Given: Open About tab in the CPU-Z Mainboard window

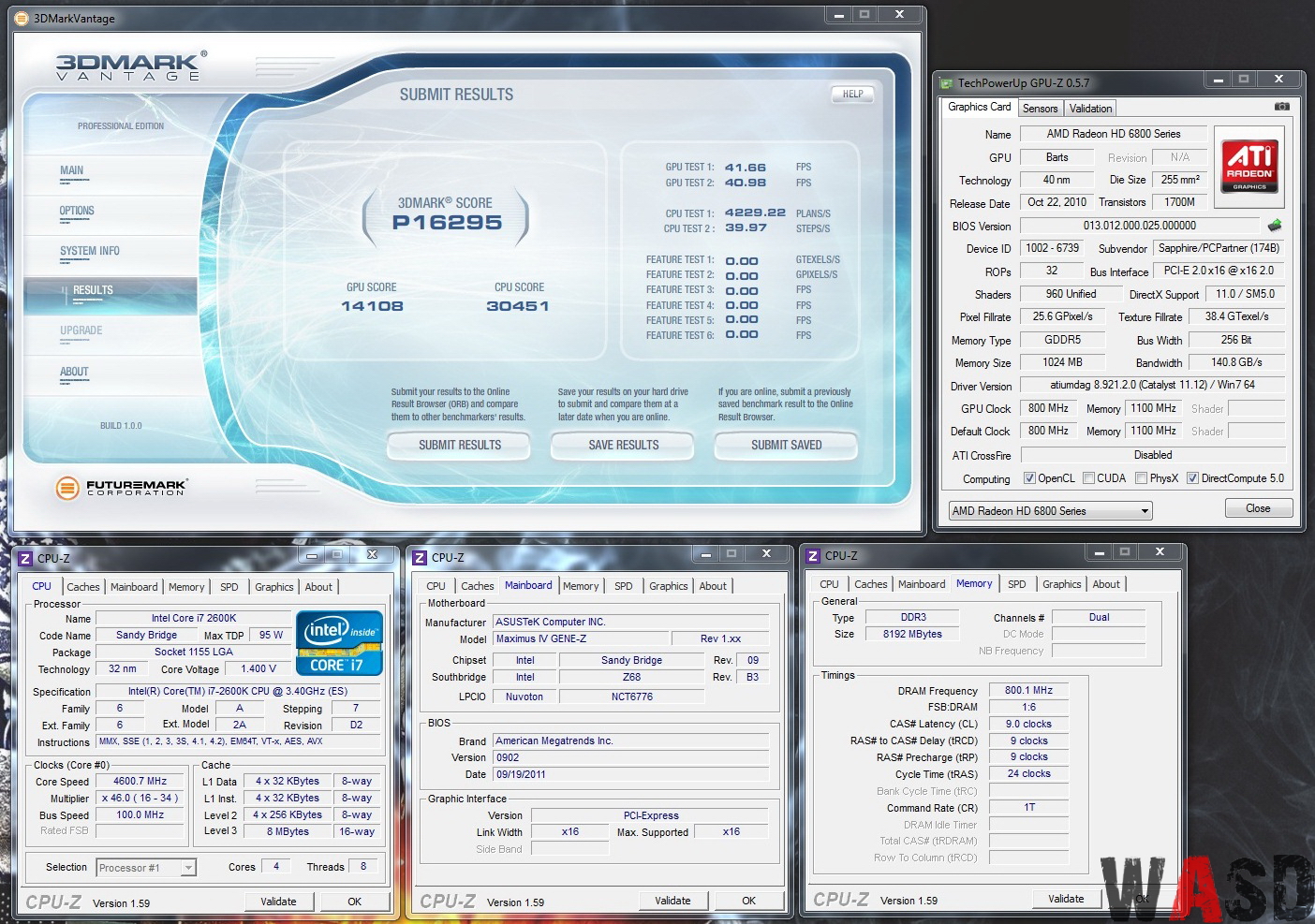Looking at the screenshot, I should (712, 586).
